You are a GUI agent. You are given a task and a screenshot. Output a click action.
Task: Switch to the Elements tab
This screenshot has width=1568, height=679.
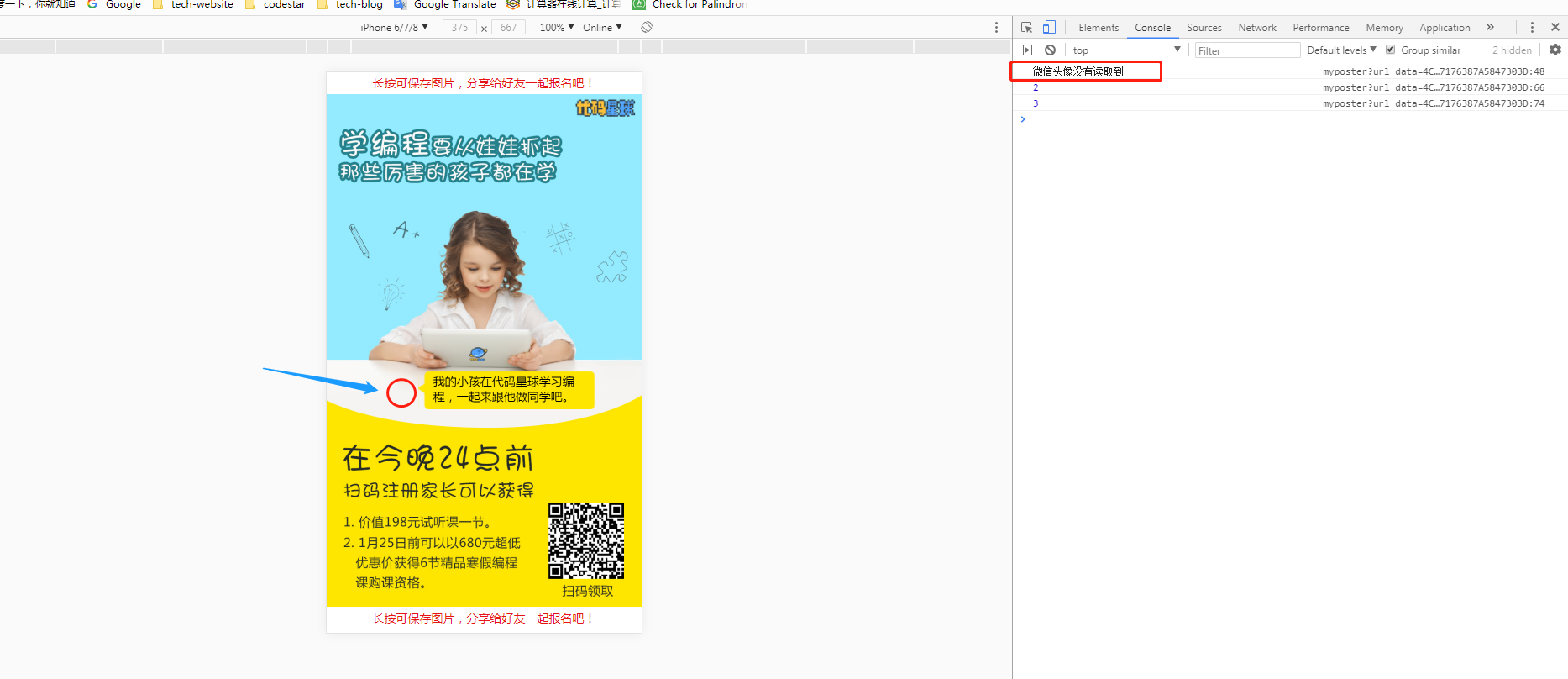(1099, 28)
